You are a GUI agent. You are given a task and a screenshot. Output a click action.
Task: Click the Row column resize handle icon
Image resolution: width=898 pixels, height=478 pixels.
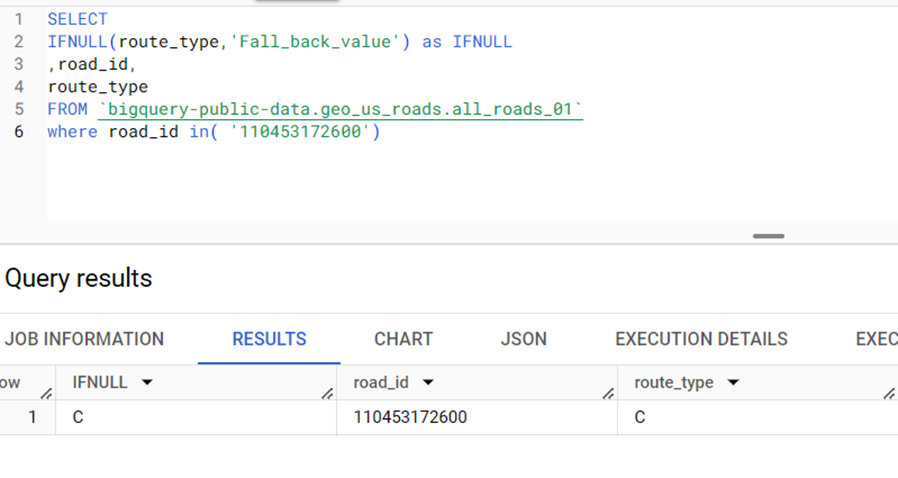46,394
